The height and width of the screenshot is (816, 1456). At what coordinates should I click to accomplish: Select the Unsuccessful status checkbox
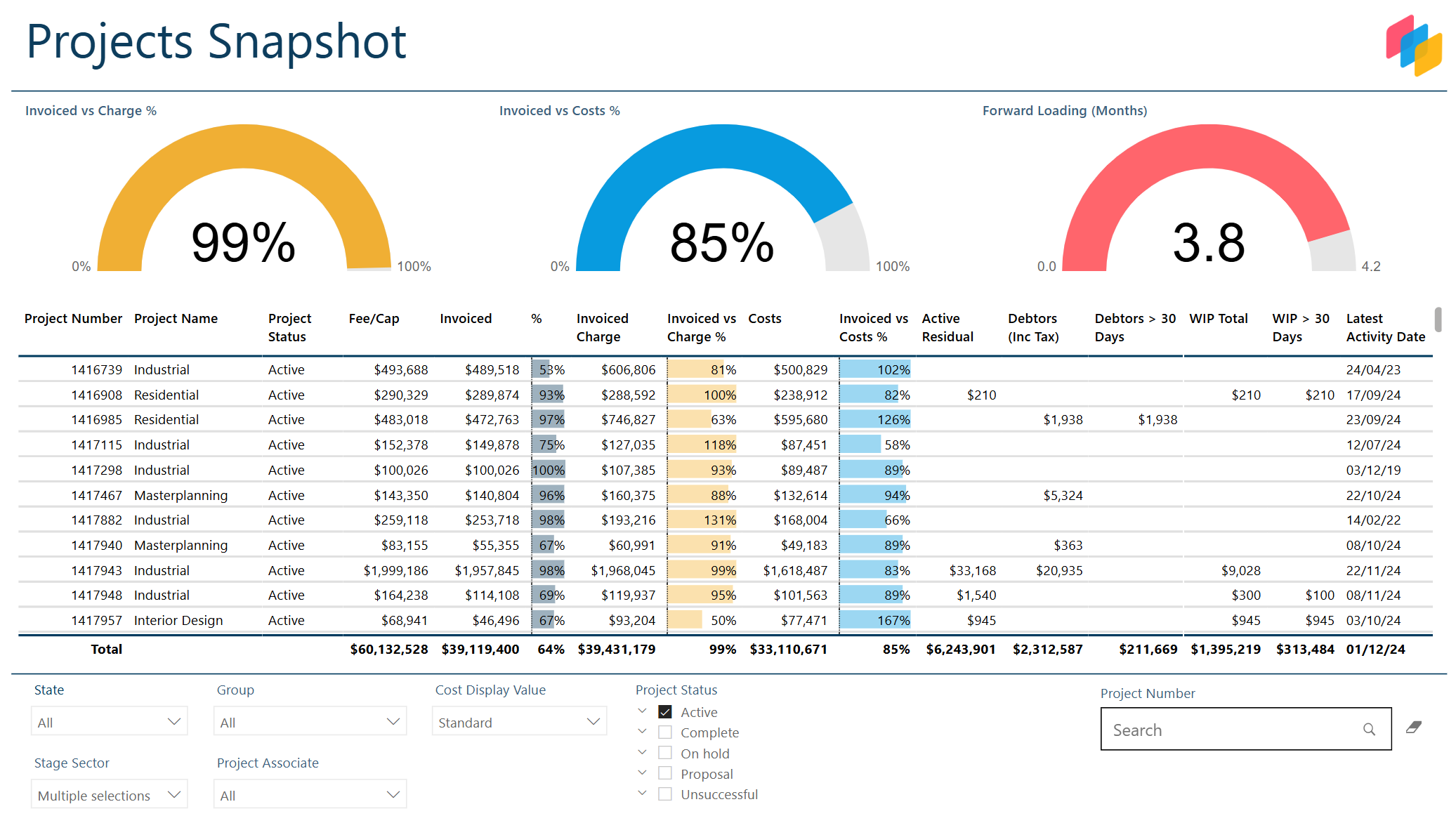pyautogui.click(x=664, y=793)
